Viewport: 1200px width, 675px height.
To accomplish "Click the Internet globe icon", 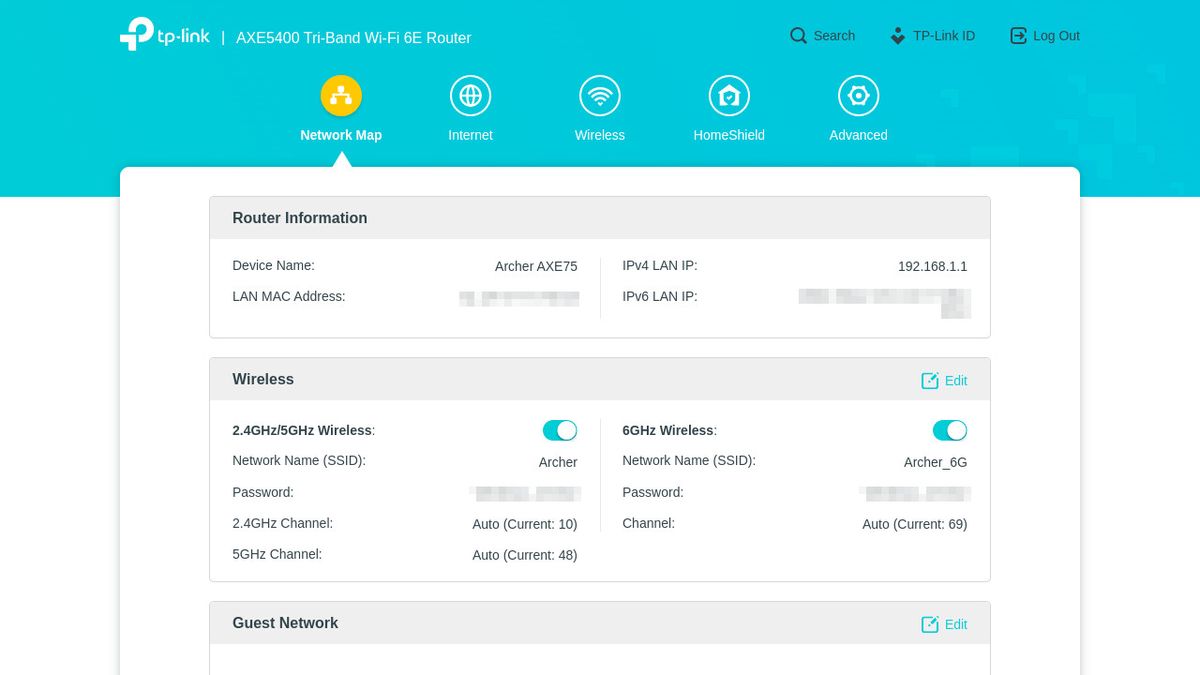I will pyautogui.click(x=470, y=95).
